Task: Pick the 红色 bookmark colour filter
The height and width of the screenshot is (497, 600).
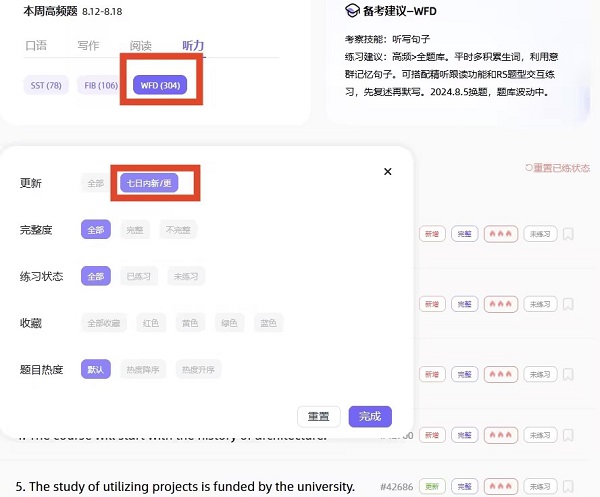Action: tap(151, 323)
